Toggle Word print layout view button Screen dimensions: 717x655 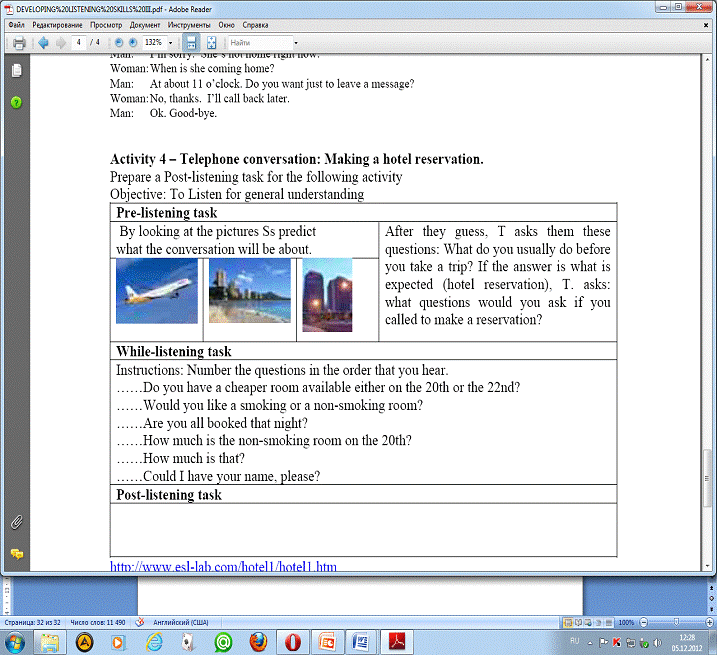point(569,621)
